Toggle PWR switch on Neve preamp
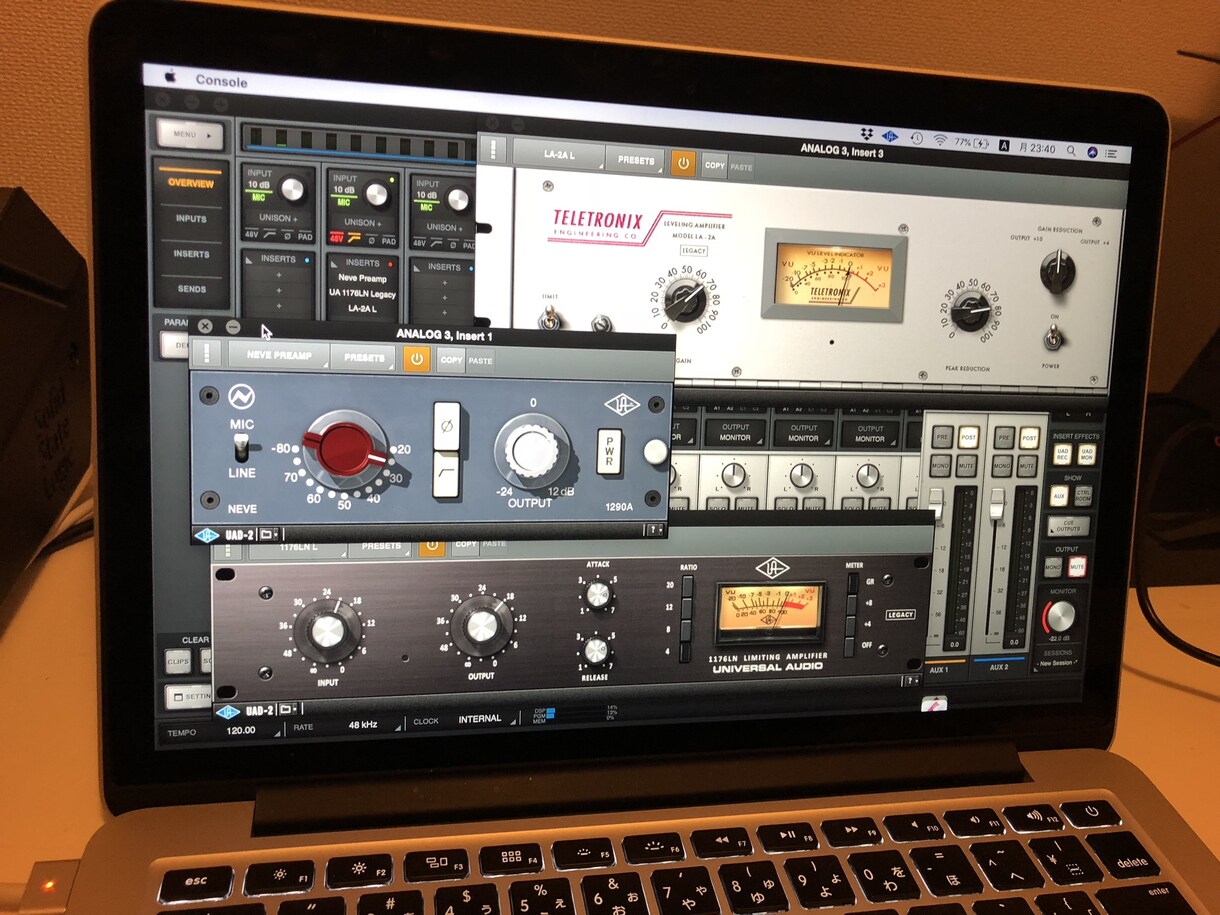This screenshot has height=915, width=1220. 609,452
